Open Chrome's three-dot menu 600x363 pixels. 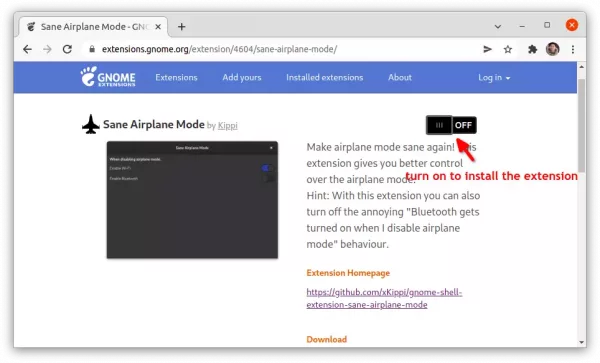(573, 49)
